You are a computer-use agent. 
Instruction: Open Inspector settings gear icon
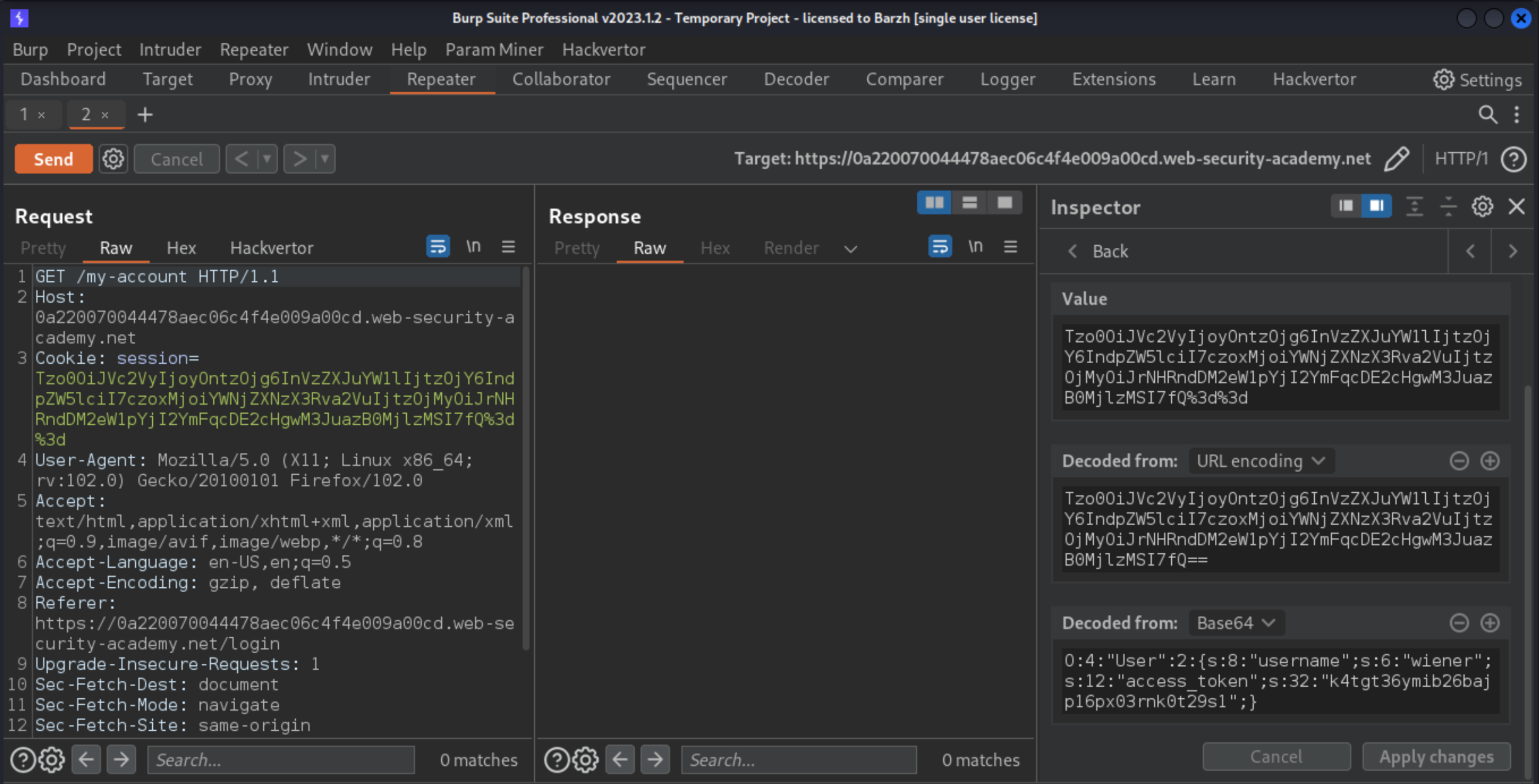tap(1482, 207)
